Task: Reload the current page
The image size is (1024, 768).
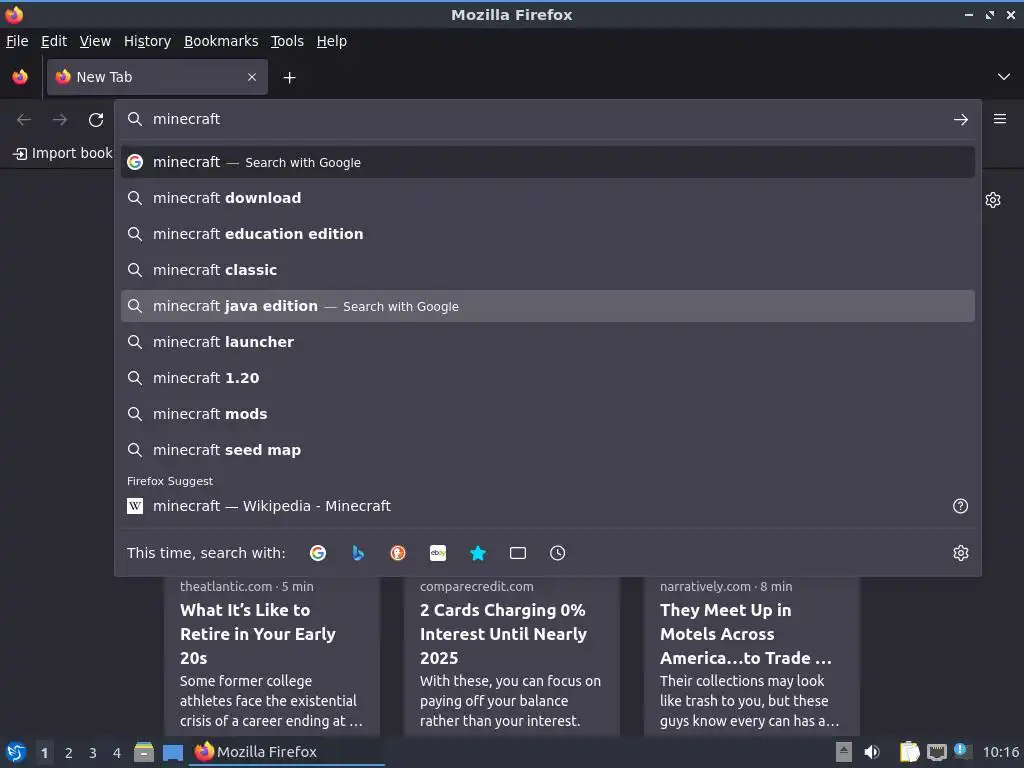Action: click(96, 120)
